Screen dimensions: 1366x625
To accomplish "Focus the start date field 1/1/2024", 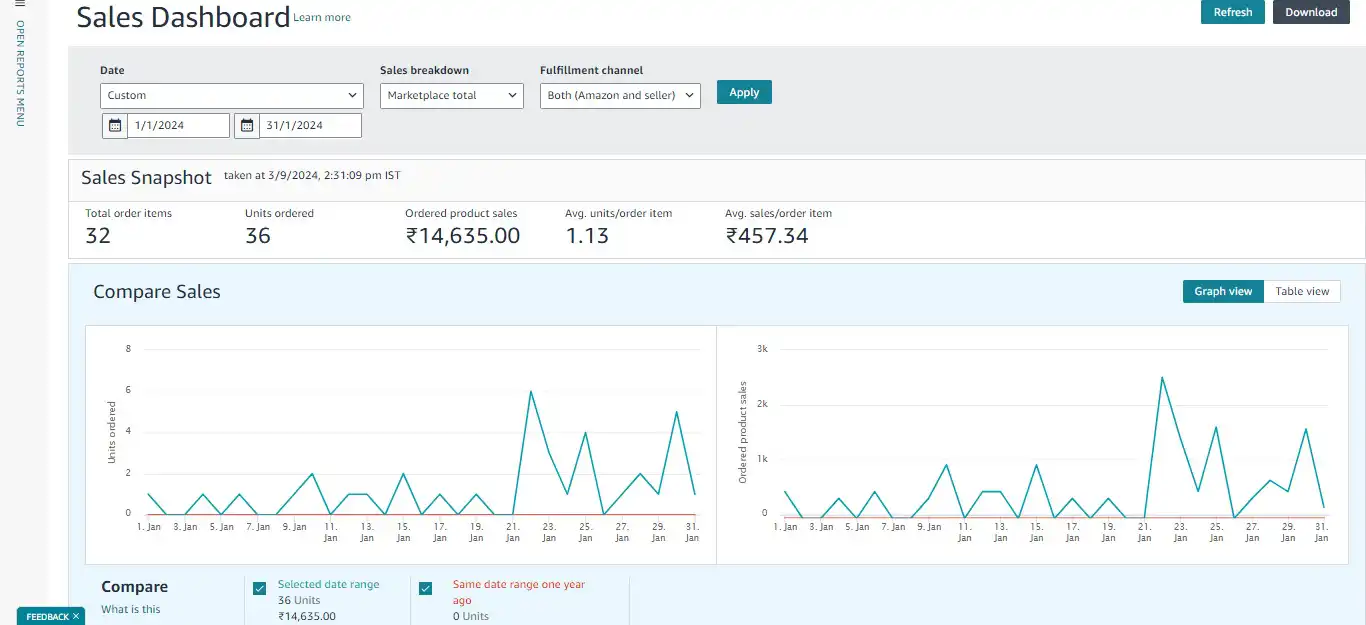I will click(178, 126).
